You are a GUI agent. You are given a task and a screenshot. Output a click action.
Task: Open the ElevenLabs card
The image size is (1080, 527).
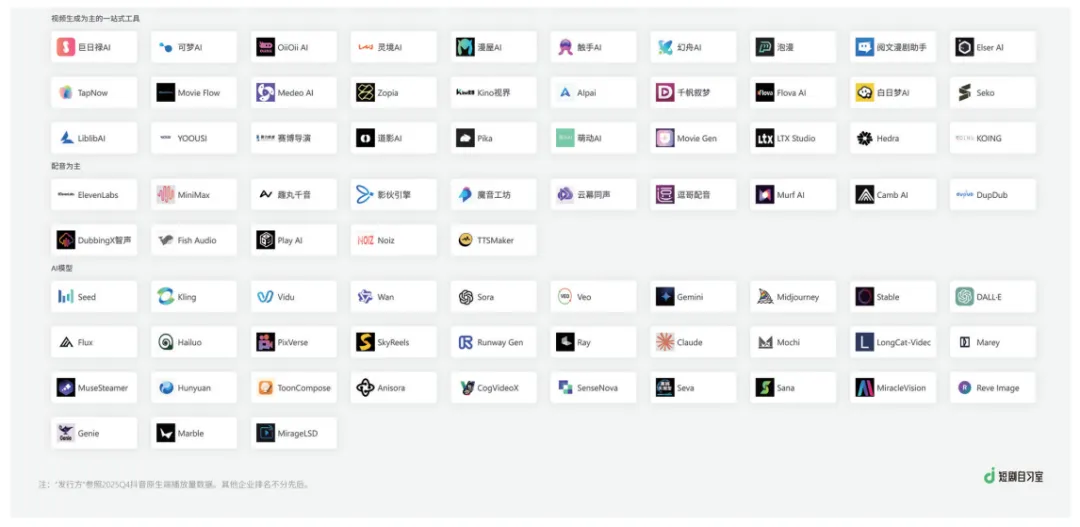[x=94, y=194]
